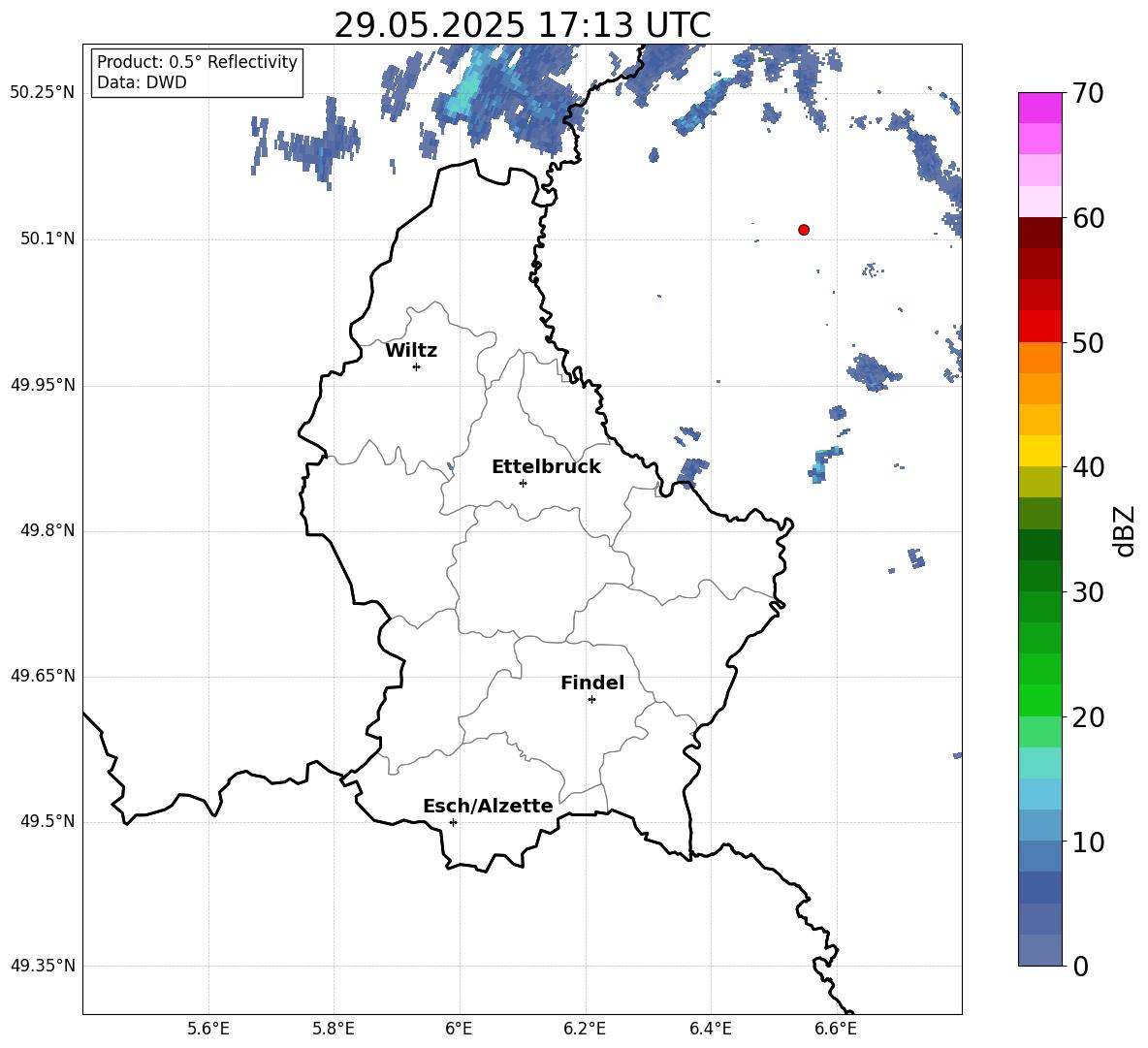This screenshot has height=1048, width=1148.
Task: Click the 6.2°E longitude label
Action: [x=585, y=1029]
